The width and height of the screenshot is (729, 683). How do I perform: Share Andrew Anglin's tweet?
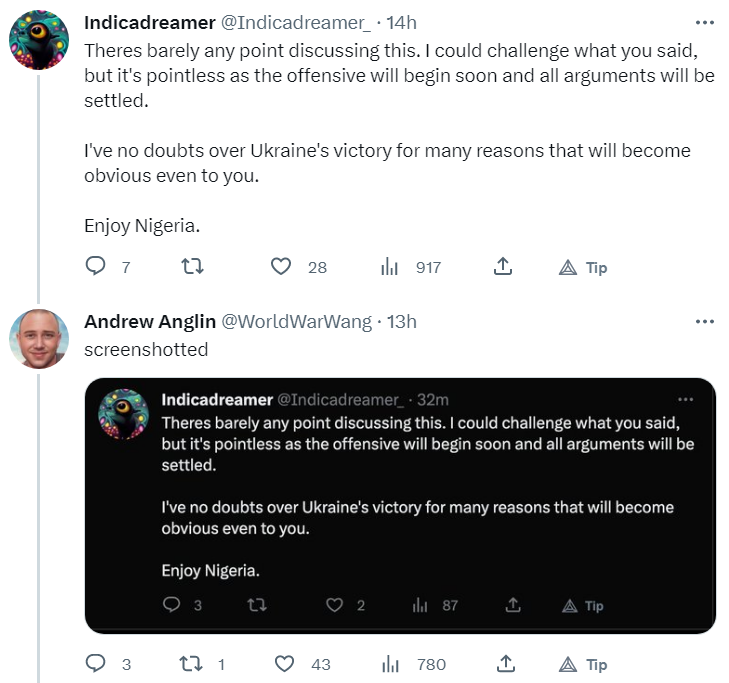506,663
